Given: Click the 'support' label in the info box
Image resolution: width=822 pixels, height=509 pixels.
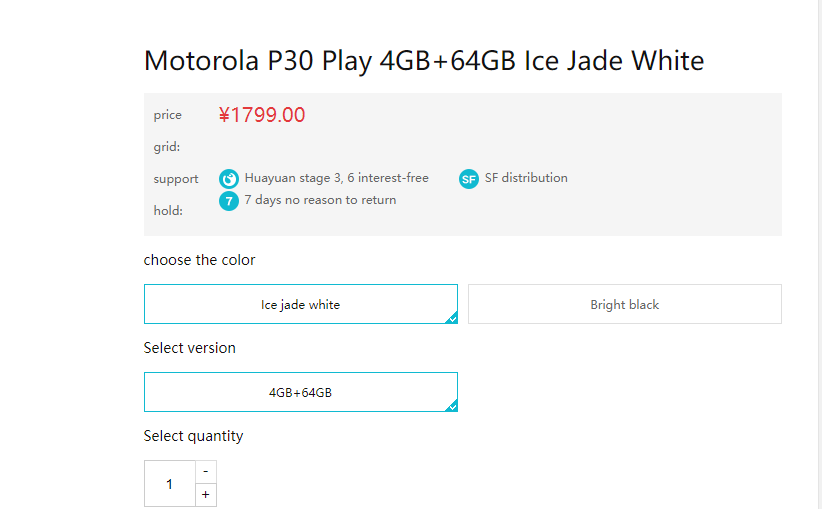Looking at the screenshot, I should point(176,179).
